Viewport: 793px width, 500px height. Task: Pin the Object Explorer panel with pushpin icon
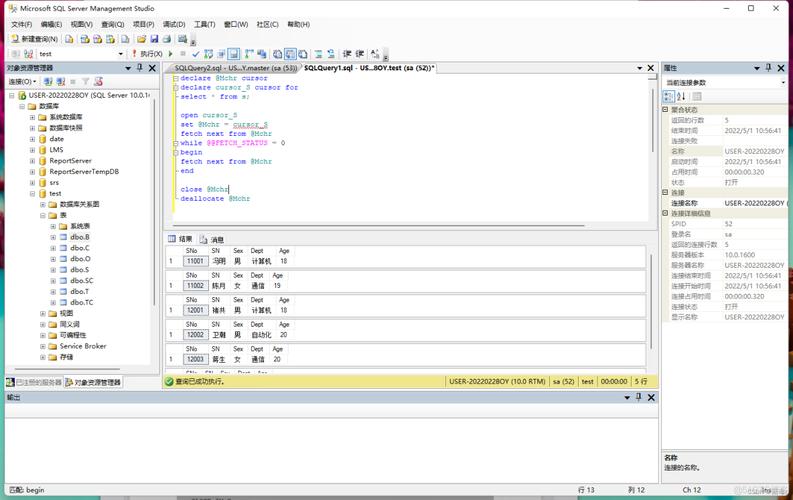click(141, 68)
